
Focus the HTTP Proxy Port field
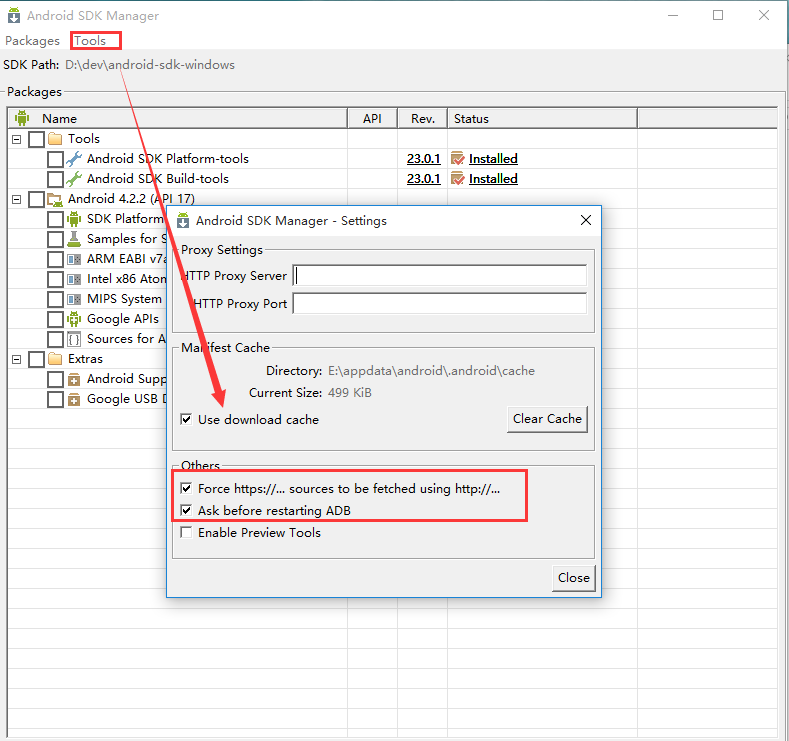coord(440,303)
